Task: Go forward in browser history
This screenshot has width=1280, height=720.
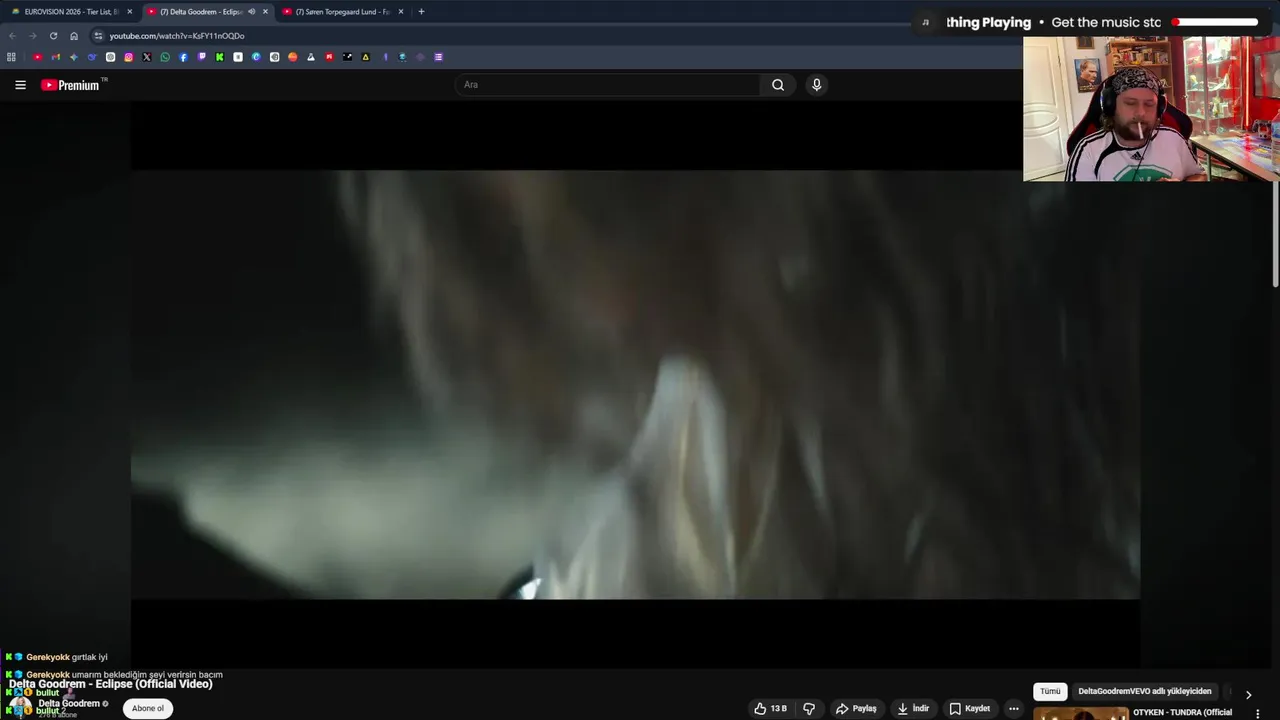Action: click(32, 36)
